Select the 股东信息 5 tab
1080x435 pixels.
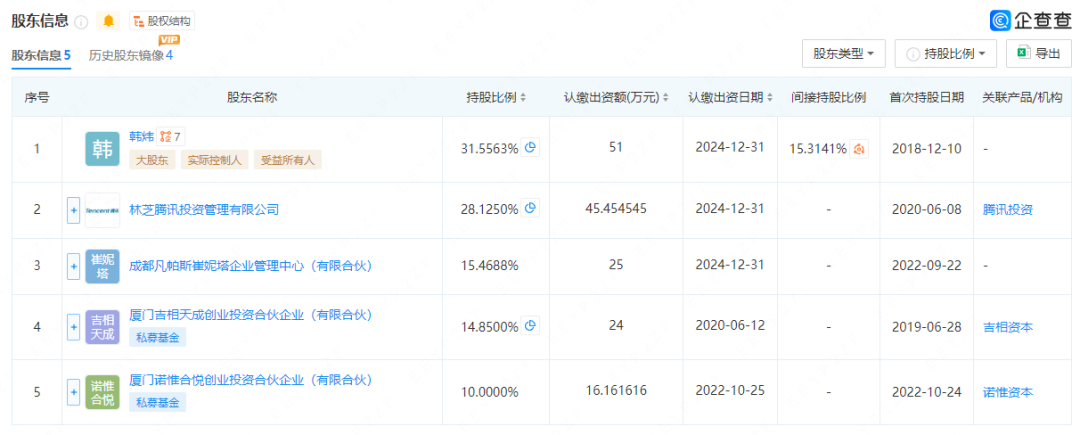pyautogui.click(x=41, y=56)
